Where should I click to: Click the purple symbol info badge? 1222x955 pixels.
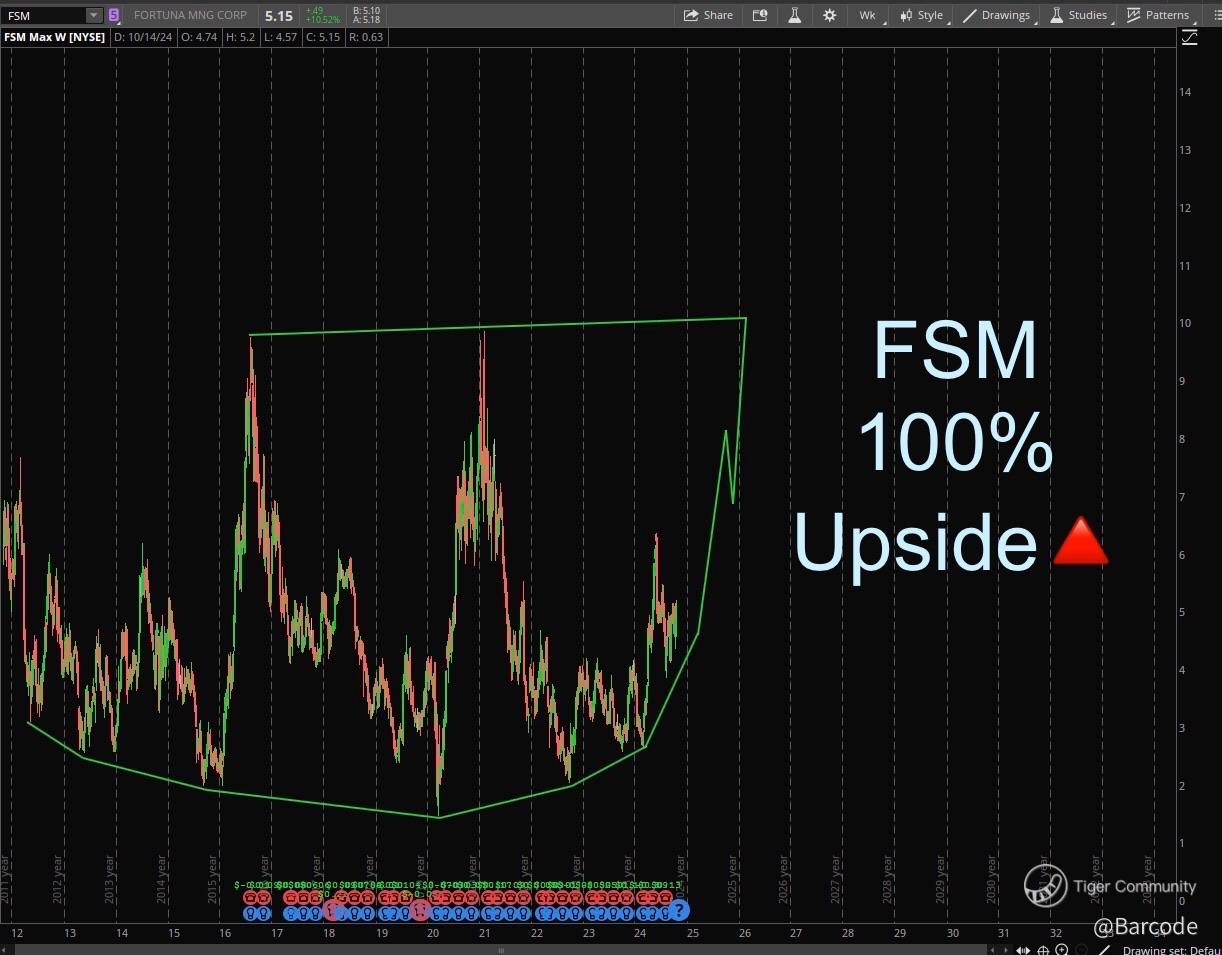click(113, 15)
